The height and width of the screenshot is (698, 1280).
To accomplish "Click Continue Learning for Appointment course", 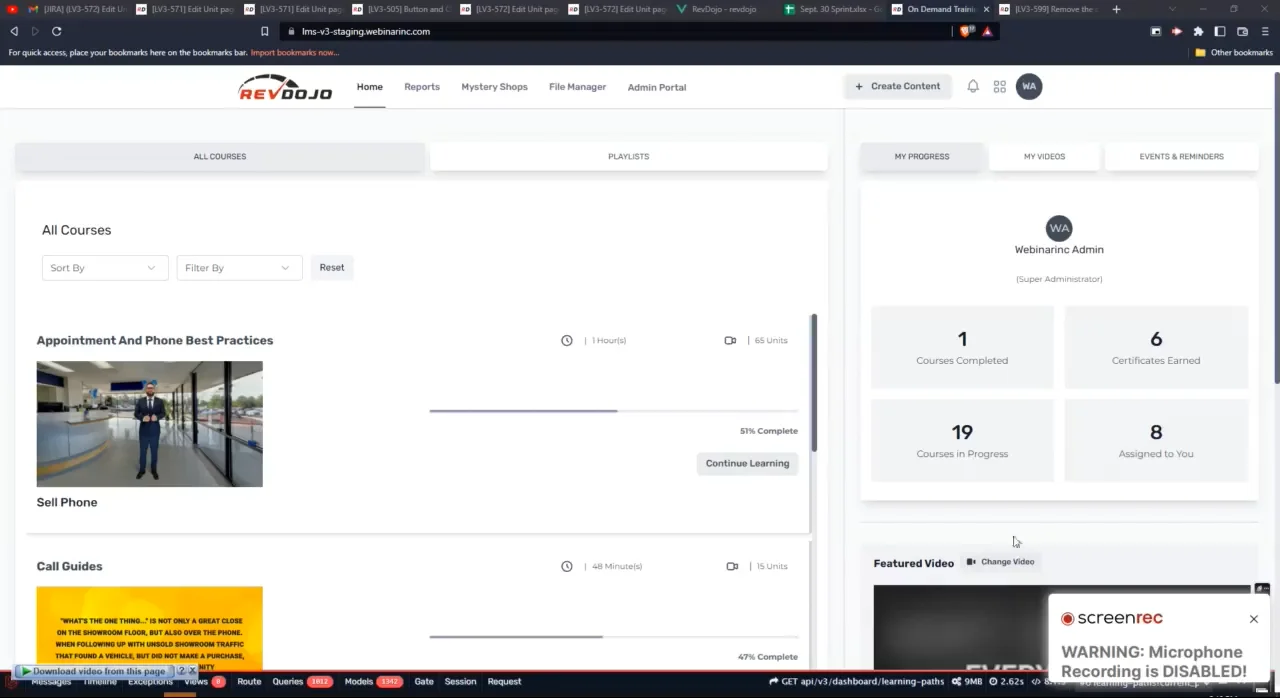I will pyautogui.click(x=747, y=463).
